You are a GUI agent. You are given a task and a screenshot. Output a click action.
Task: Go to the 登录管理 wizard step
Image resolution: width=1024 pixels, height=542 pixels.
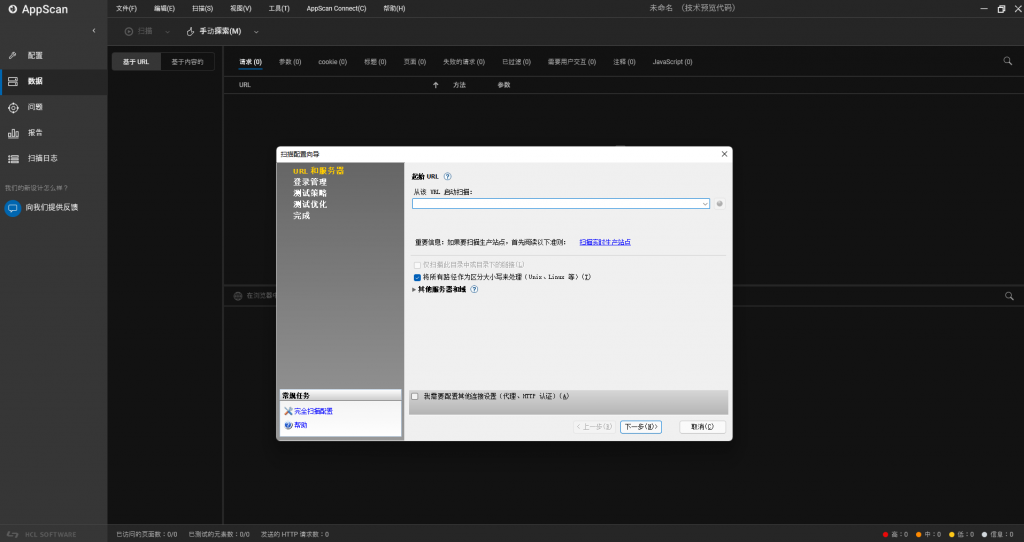310,182
